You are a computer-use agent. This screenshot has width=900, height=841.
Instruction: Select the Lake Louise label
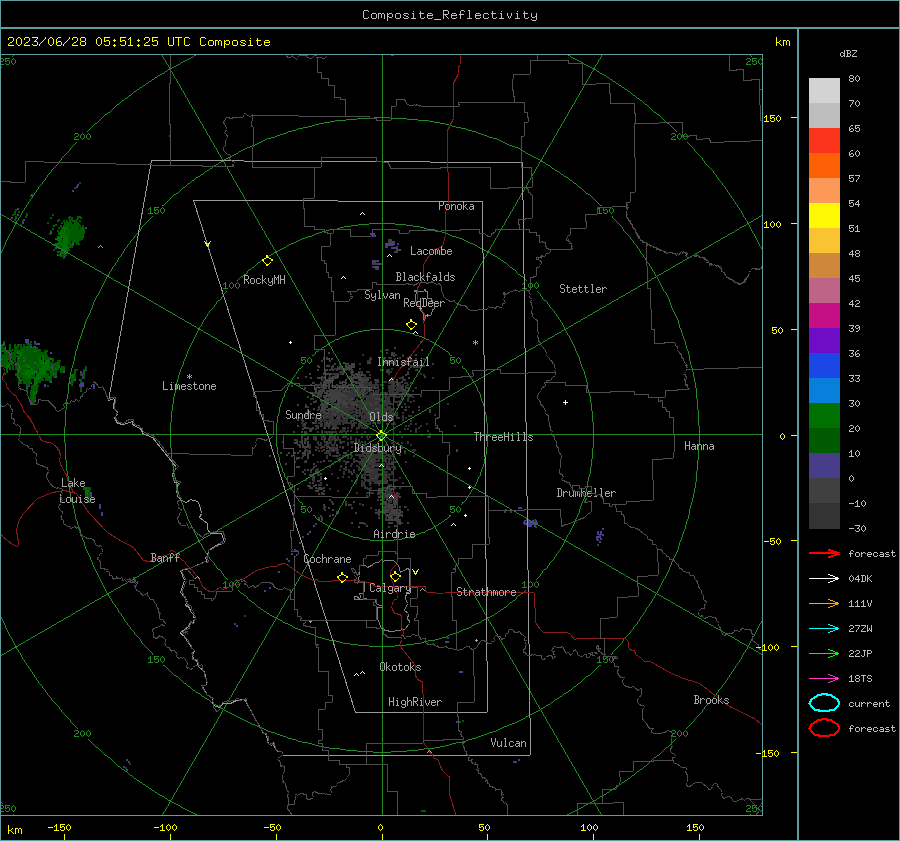click(x=77, y=491)
